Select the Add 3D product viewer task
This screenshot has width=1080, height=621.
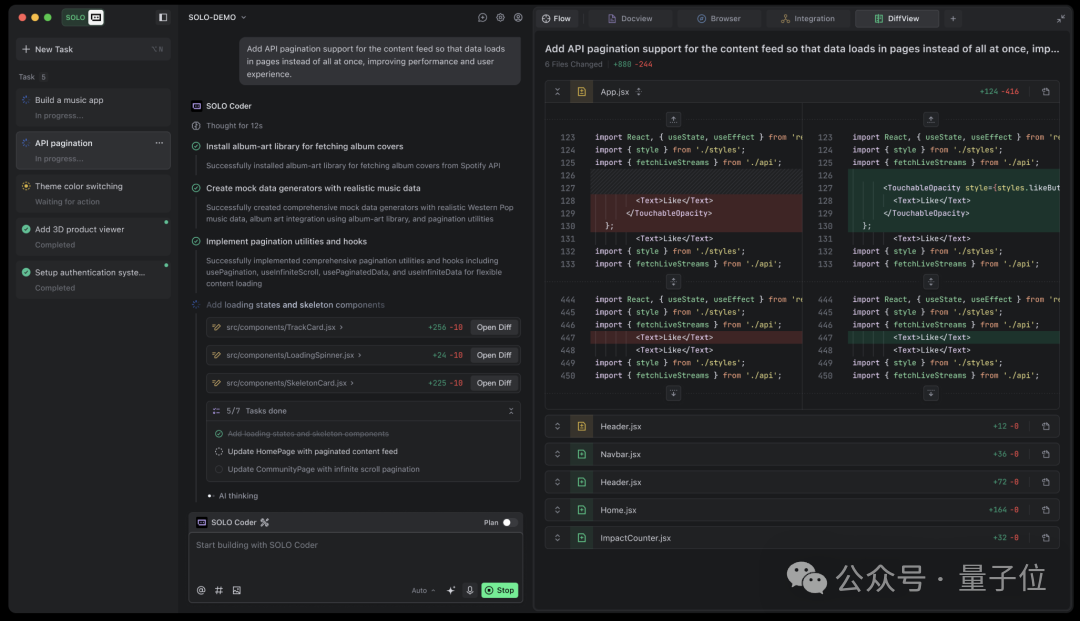point(93,237)
